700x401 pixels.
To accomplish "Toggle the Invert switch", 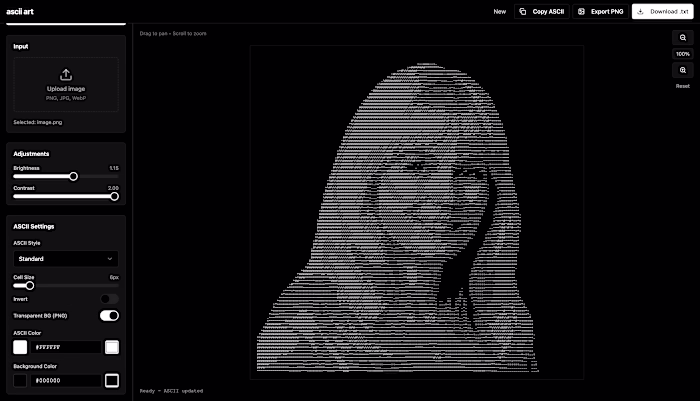I will [109, 299].
